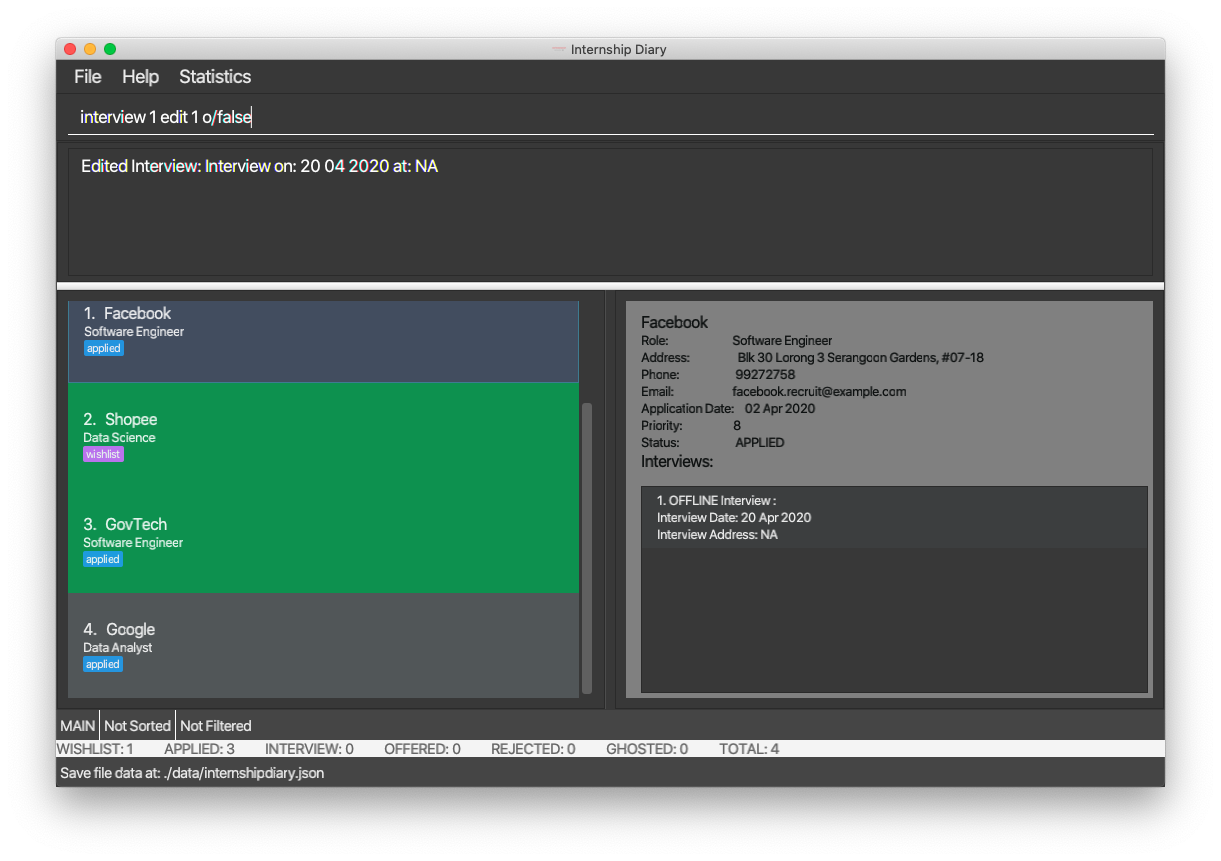Click the Not Filtered status label
The height and width of the screenshot is (861, 1221).
click(x=216, y=726)
